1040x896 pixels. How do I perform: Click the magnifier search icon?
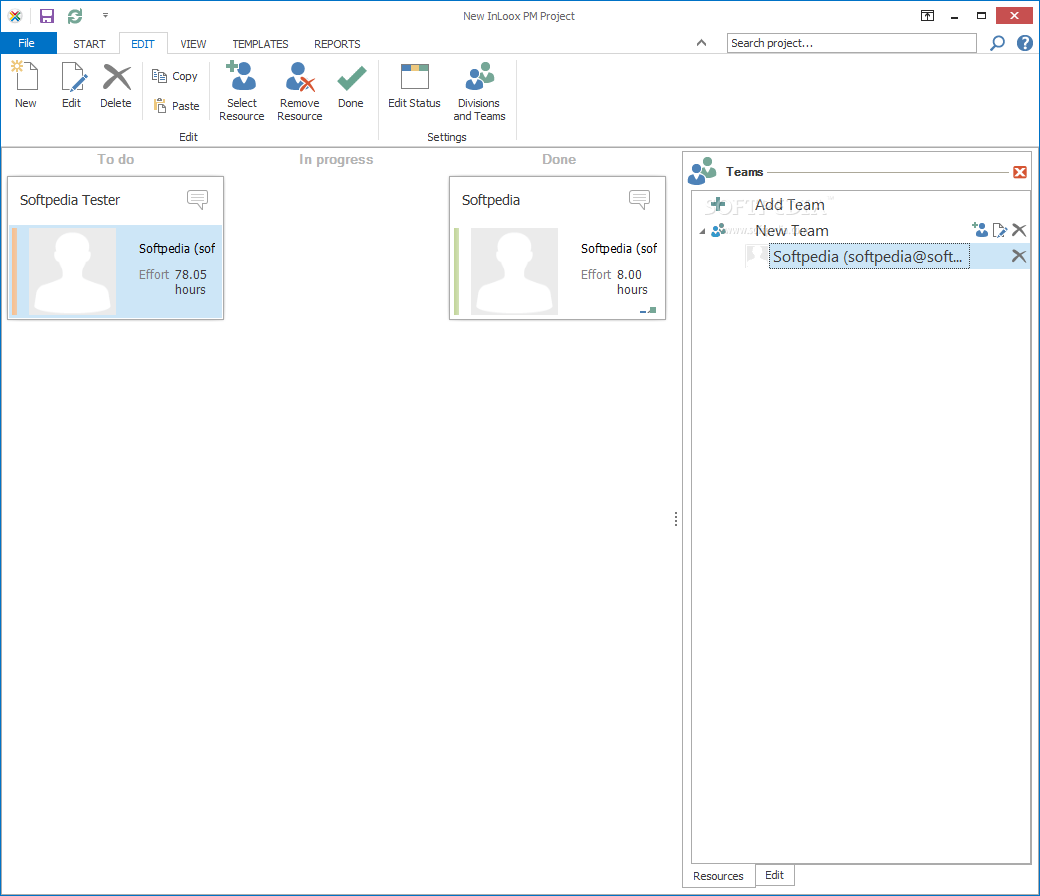coord(997,43)
